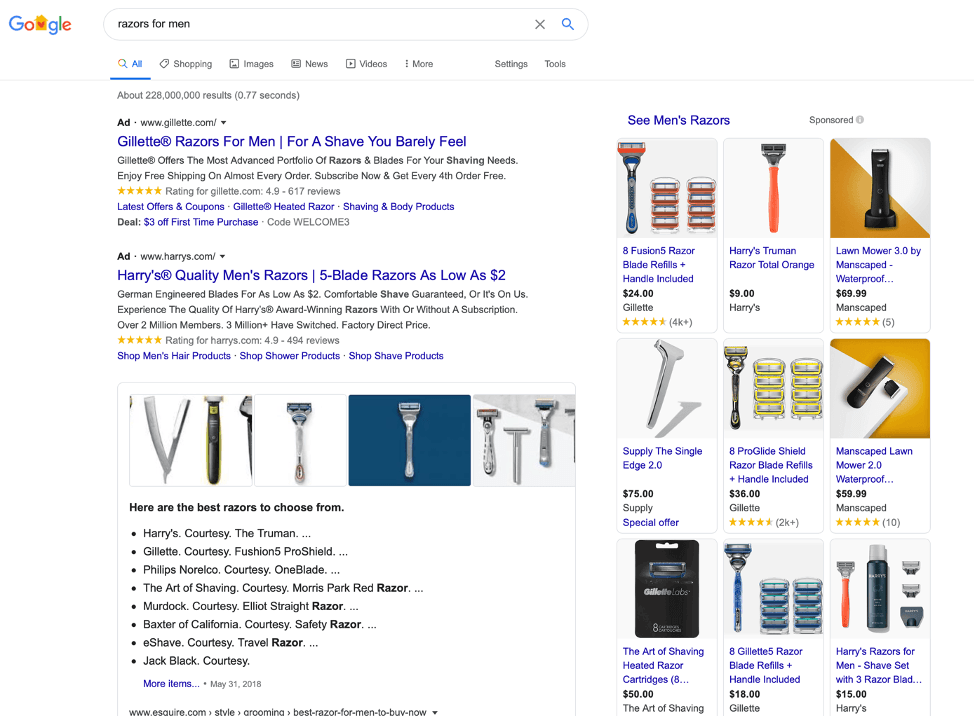Open the Images tab

[252, 64]
